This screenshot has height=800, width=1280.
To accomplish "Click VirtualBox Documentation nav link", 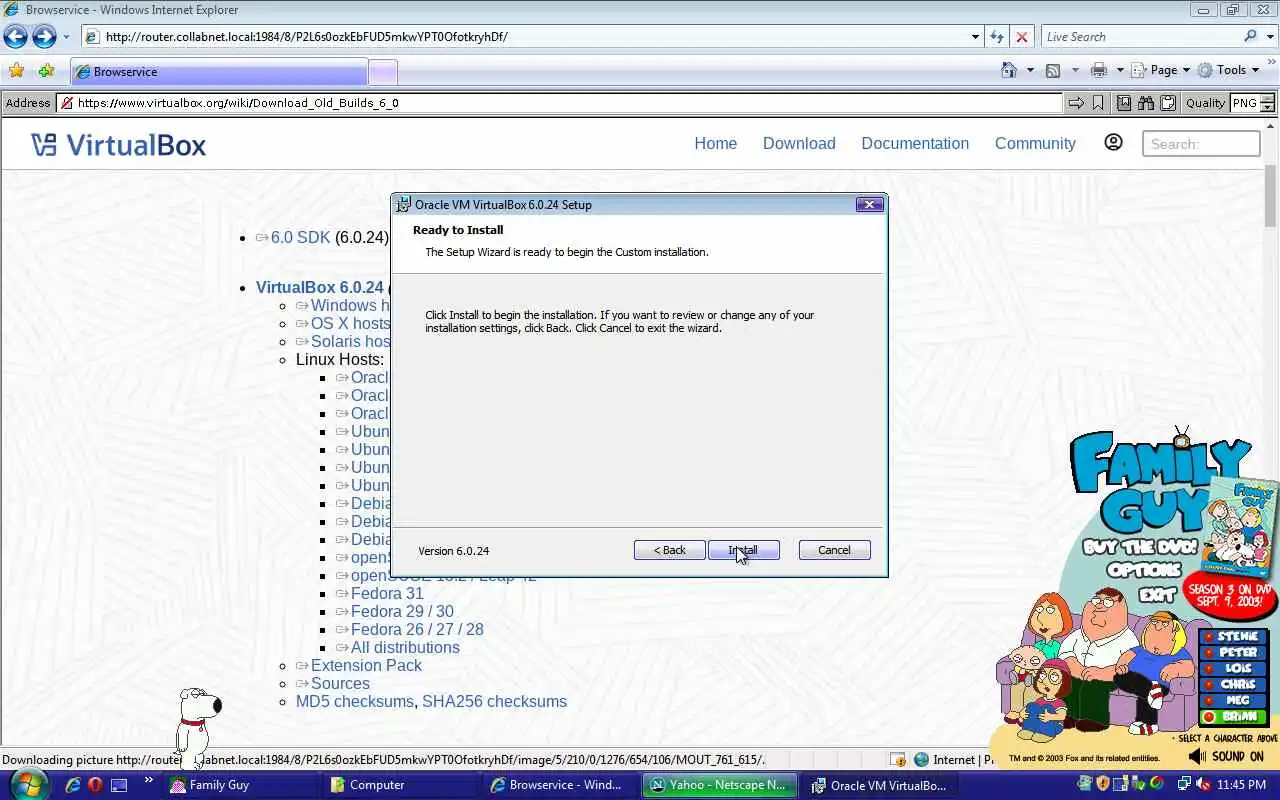I will 915,143.
